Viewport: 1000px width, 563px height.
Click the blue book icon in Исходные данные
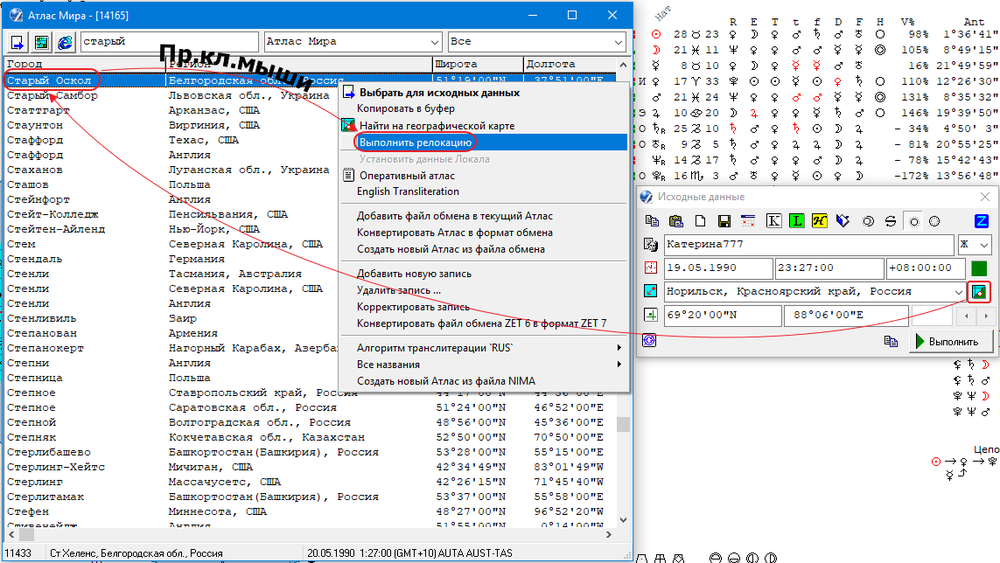[x=843, y=221]
